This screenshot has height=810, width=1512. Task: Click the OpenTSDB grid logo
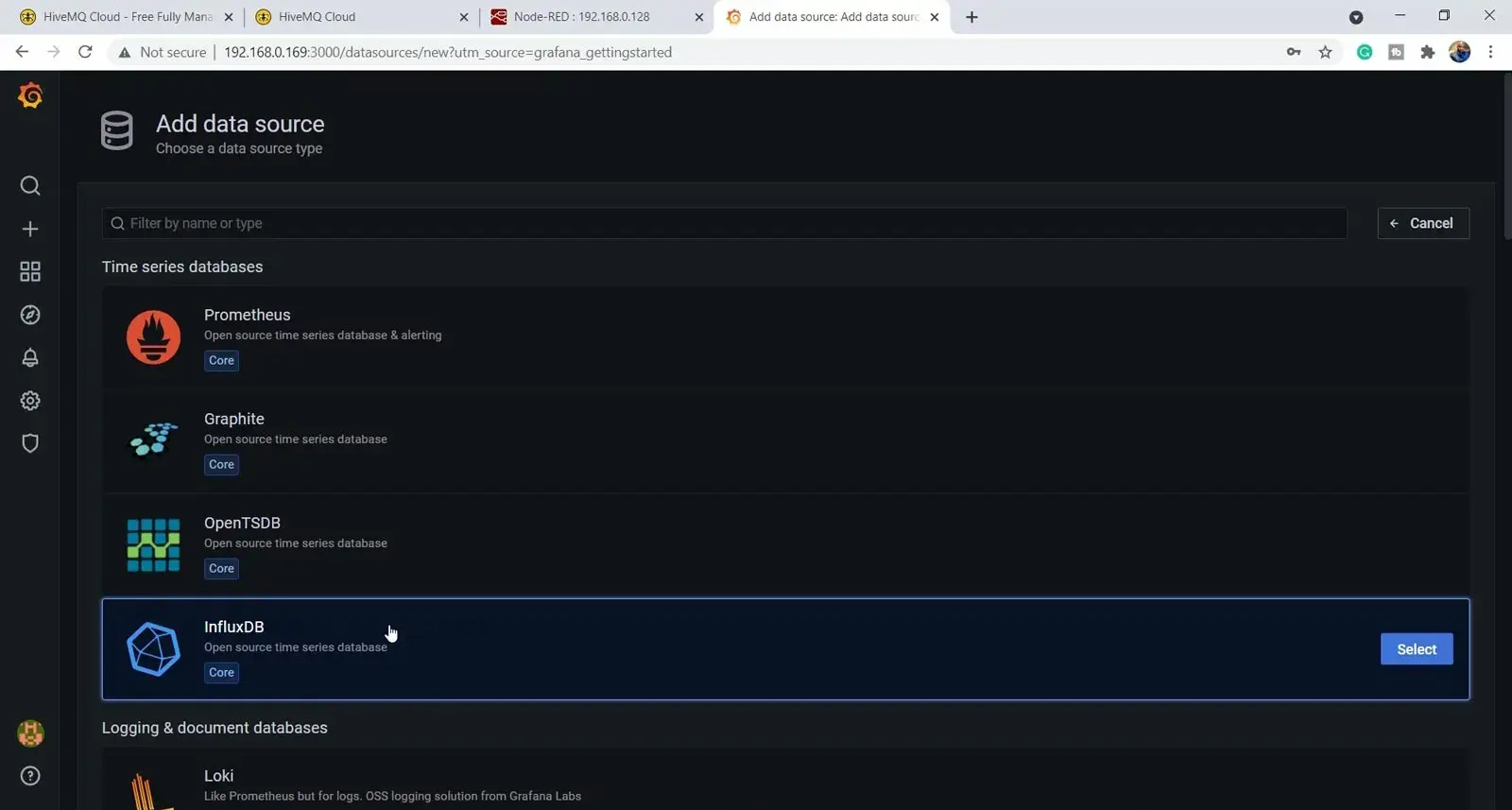153,545
